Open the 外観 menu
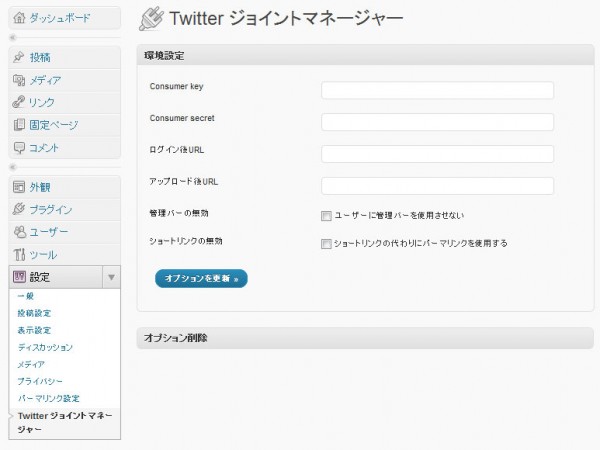600x450 pixels. (40, 187)
